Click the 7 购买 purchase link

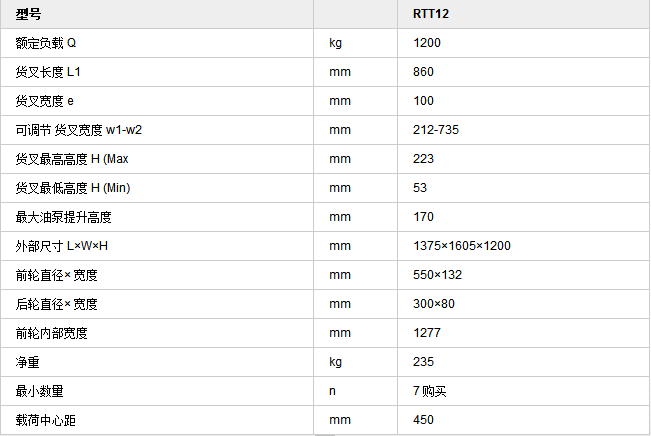pyautogui.click(x=429, y=391)
